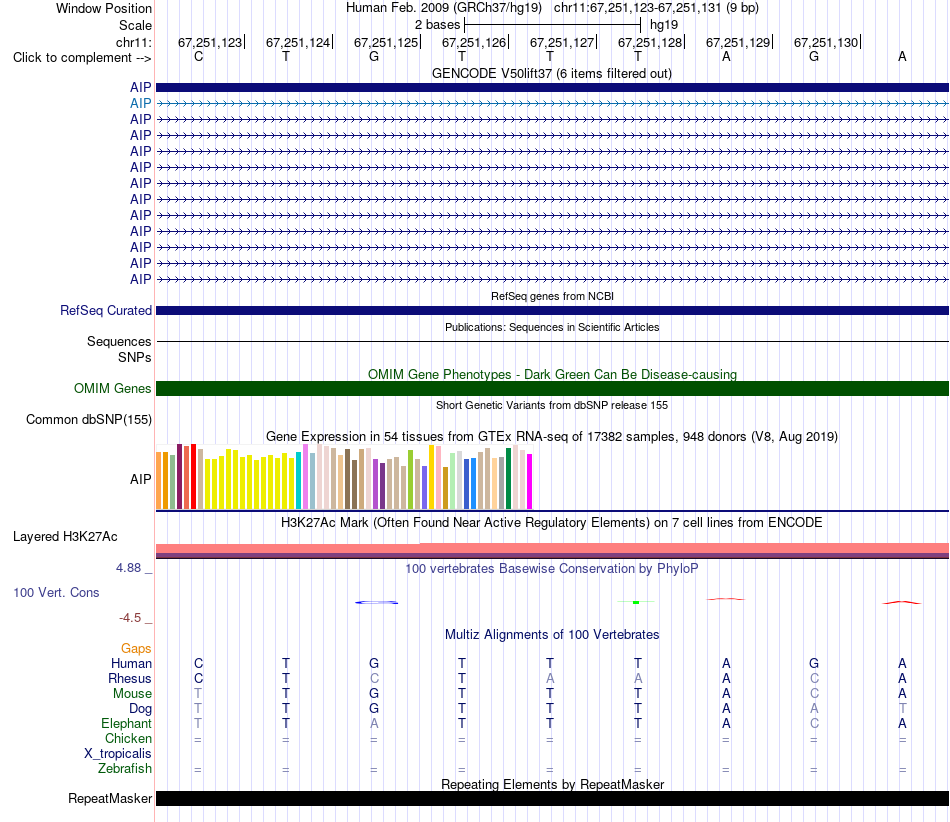Click the dark blue RefSeq Curated gene bar

click(x=552, y=310)
